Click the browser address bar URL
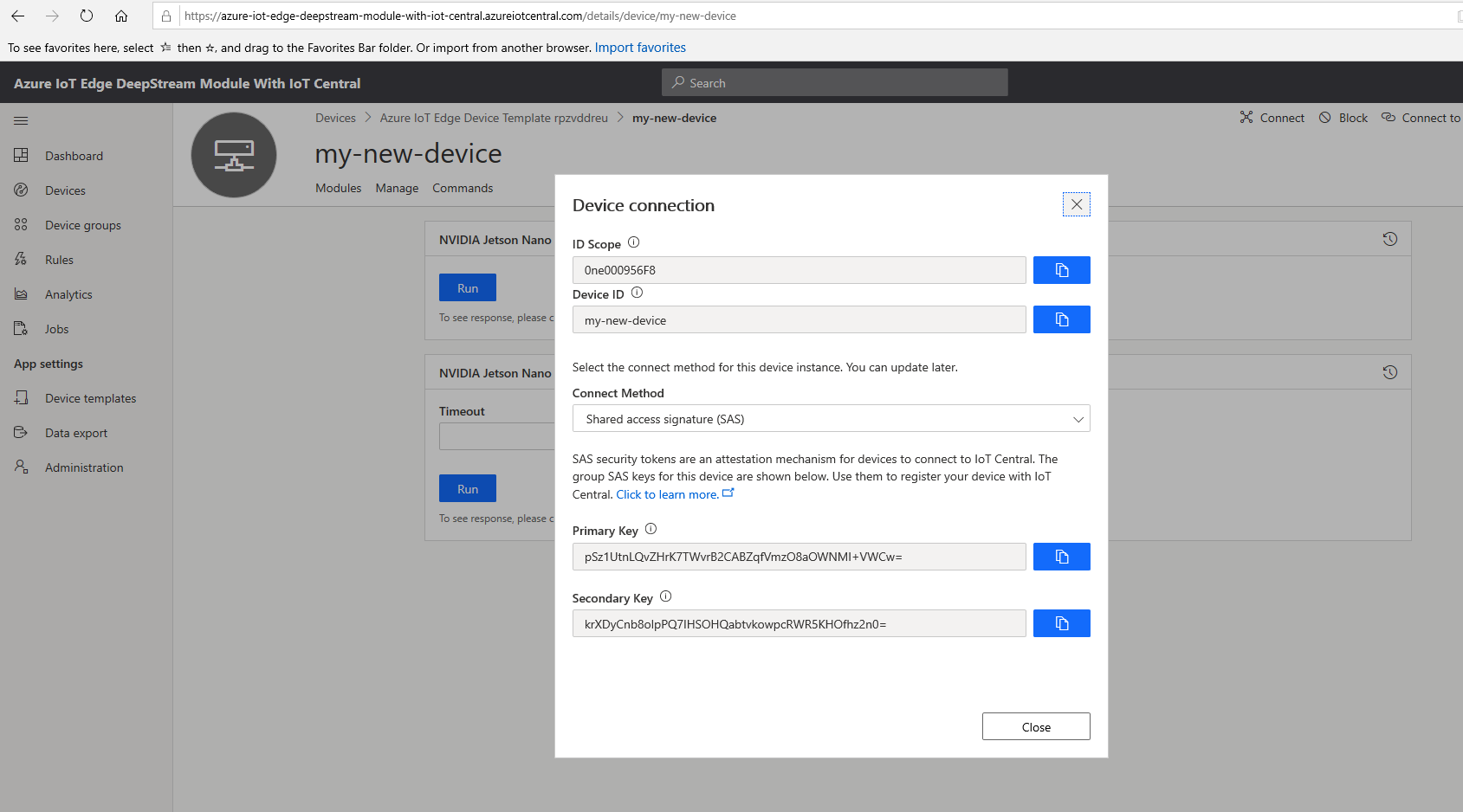 click(460, 16)
